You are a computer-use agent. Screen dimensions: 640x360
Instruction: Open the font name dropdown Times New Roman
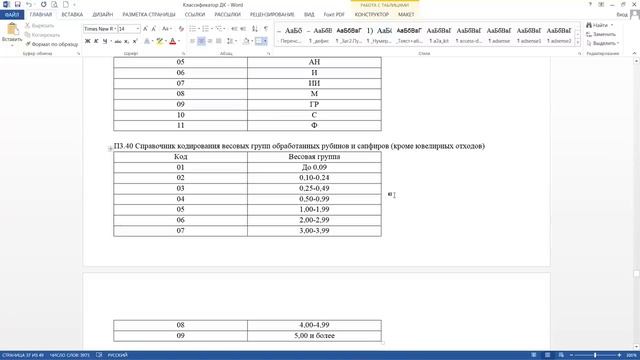click(x=115, y=29)
